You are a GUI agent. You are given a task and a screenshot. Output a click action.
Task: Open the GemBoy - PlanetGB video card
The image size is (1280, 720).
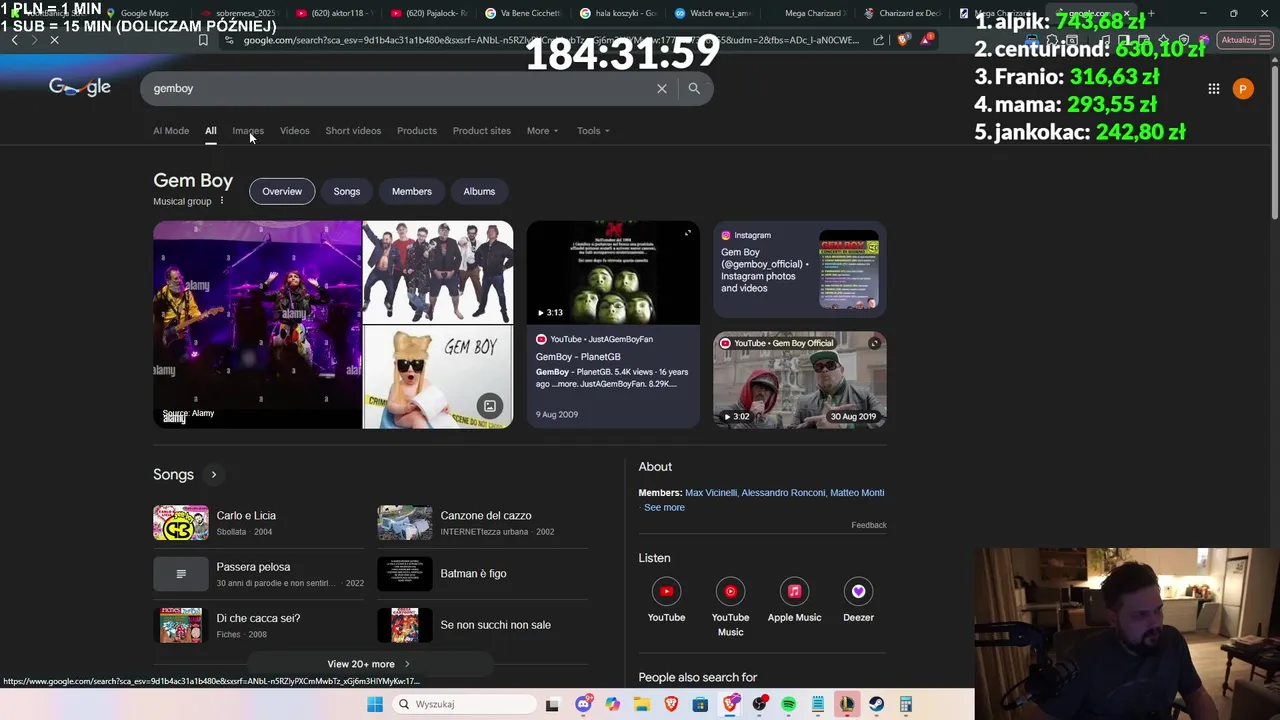(613, 325)
